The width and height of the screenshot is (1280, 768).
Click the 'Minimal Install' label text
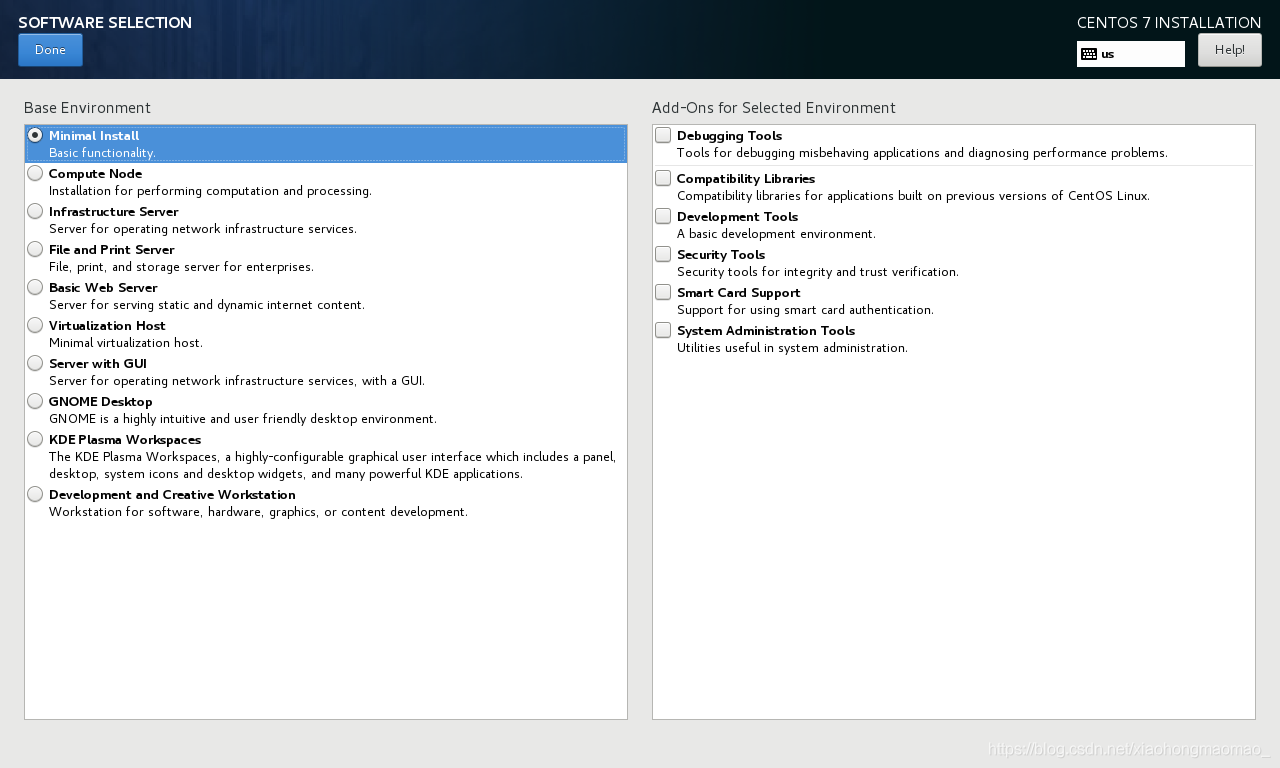coord(94,136)
